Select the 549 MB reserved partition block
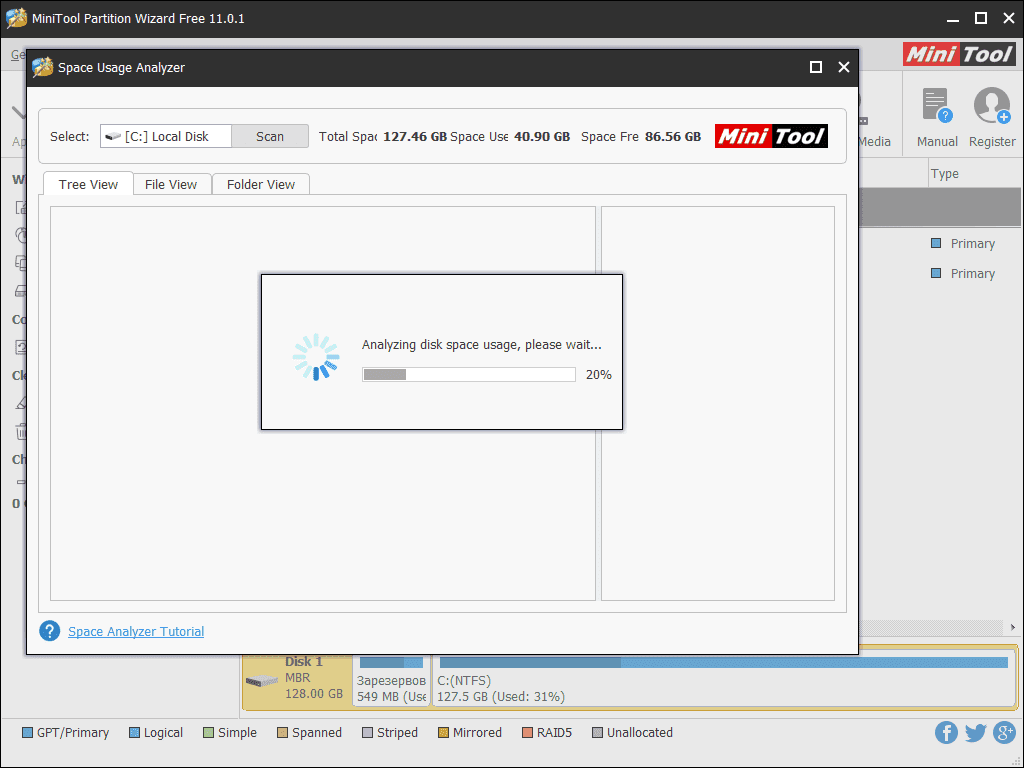The image size is (1024, 768). coord(391,680)
